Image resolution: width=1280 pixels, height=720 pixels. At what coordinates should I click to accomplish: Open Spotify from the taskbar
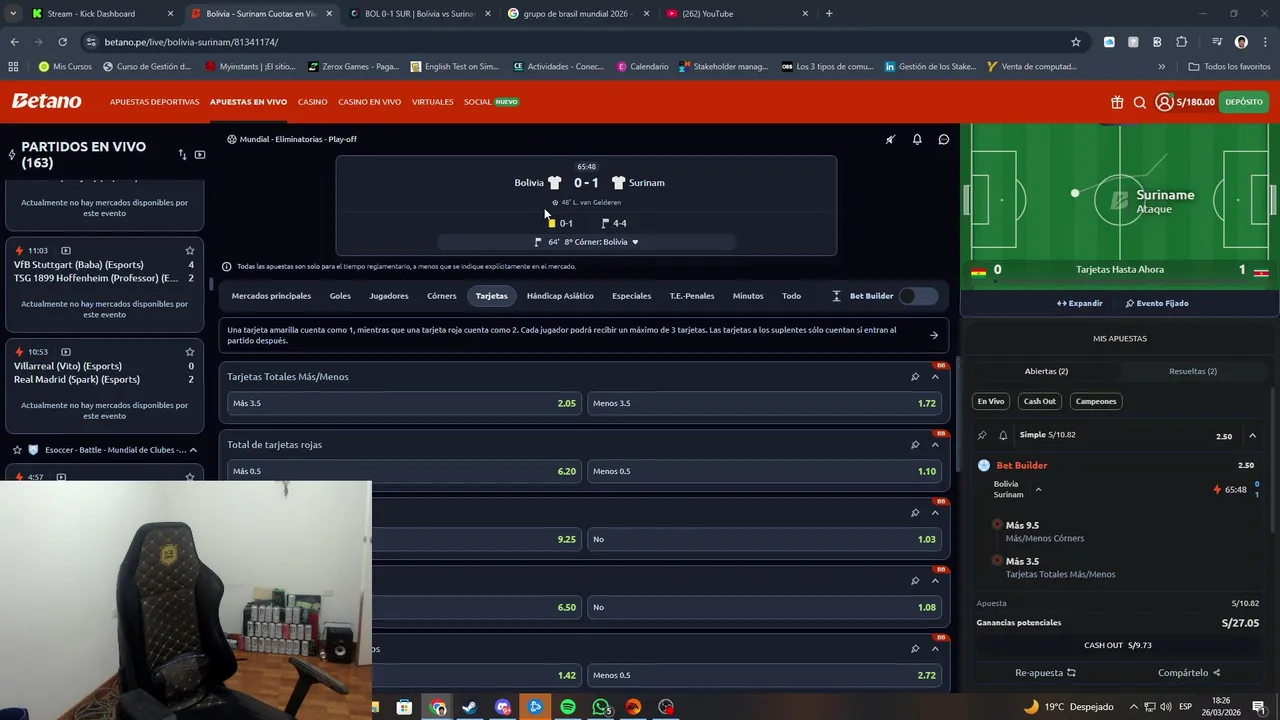pos(568,707)
